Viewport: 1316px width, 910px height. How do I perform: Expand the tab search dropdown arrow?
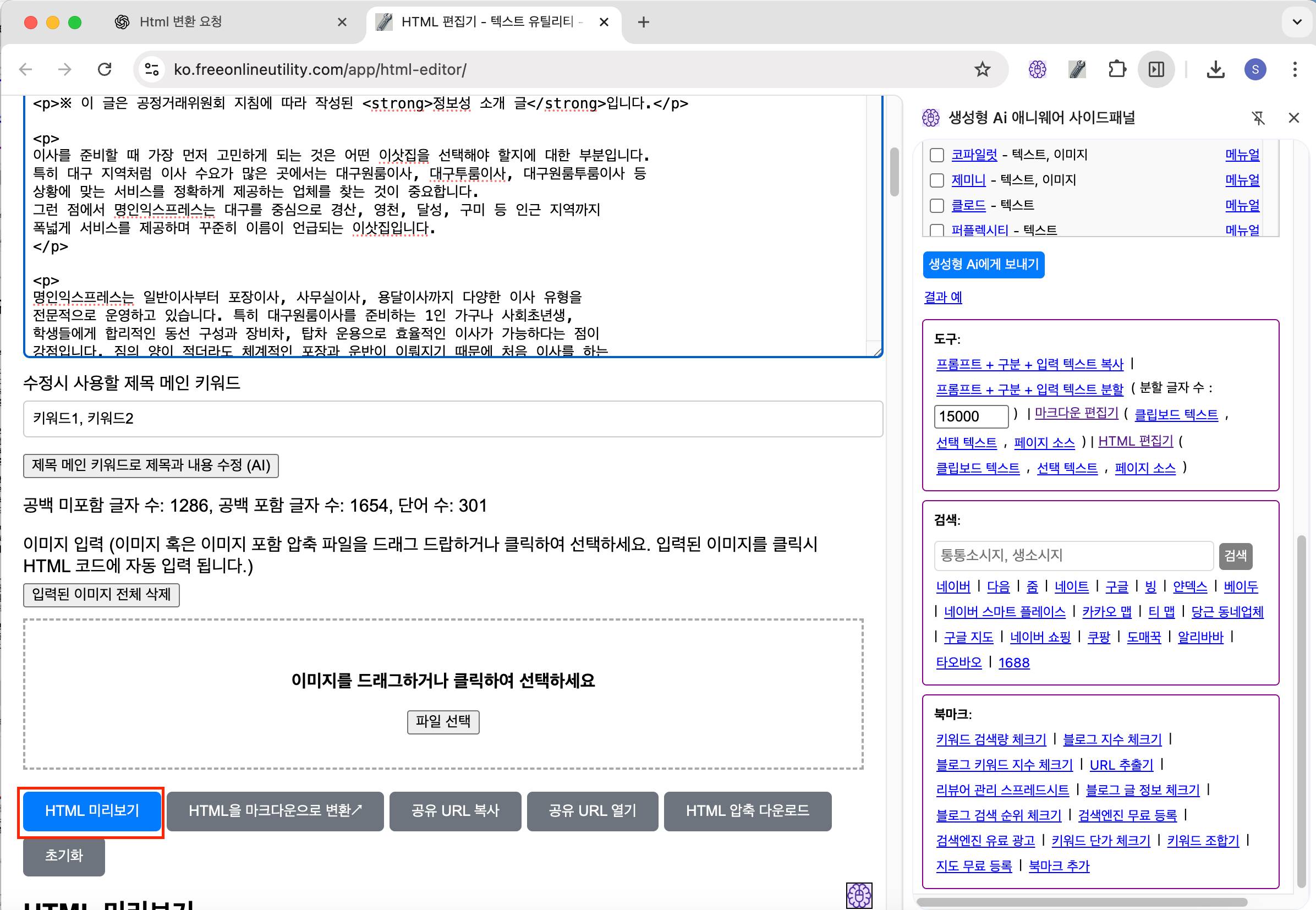(x=1297, y=22)
